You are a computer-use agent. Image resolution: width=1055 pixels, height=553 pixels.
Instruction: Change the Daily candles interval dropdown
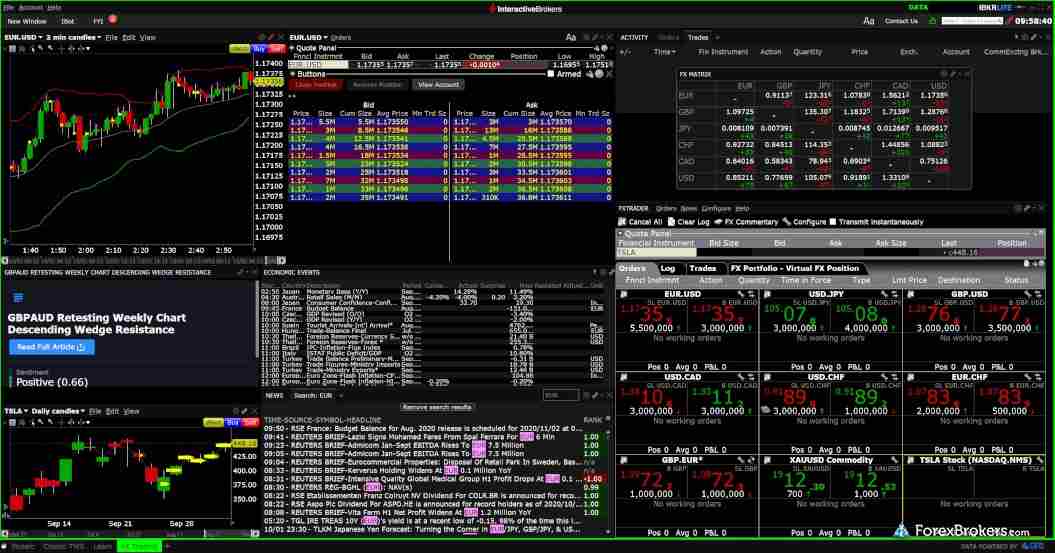coord(58,411)
